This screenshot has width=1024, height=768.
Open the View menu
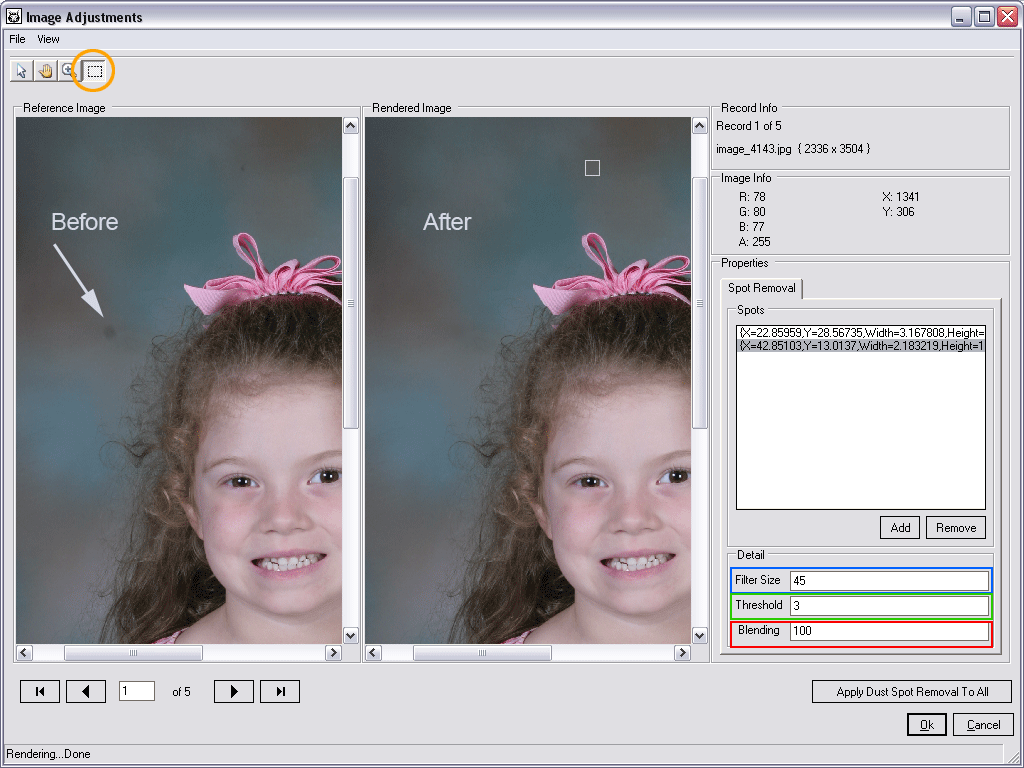click(x=48, y=39)
